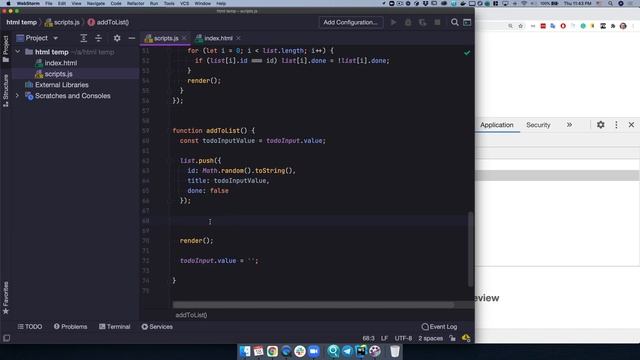The width and height of the screenshot is (640, 360).
Task: Click the terminal window icon beside search
Action: [467, 22]
